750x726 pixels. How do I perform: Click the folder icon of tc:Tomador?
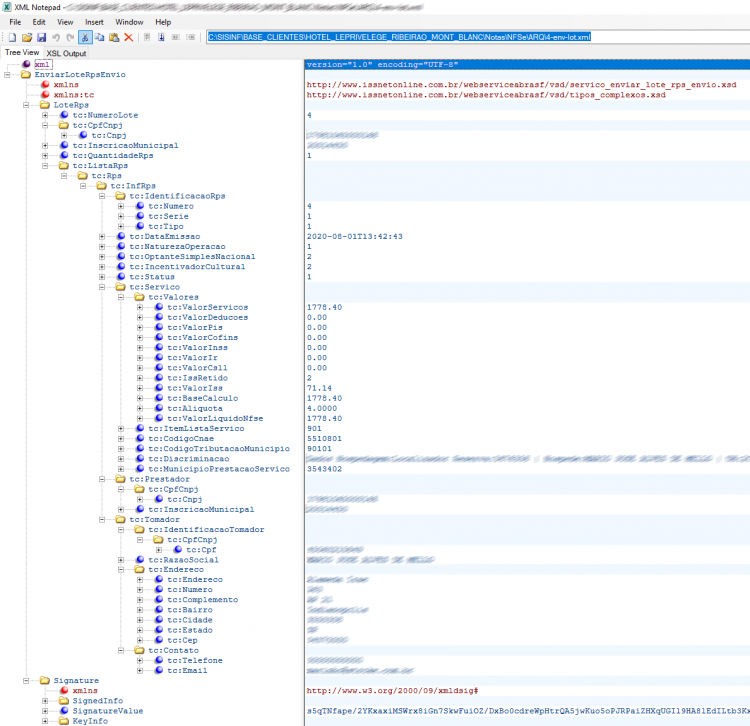pyautogui.click(x=121, y=519)
